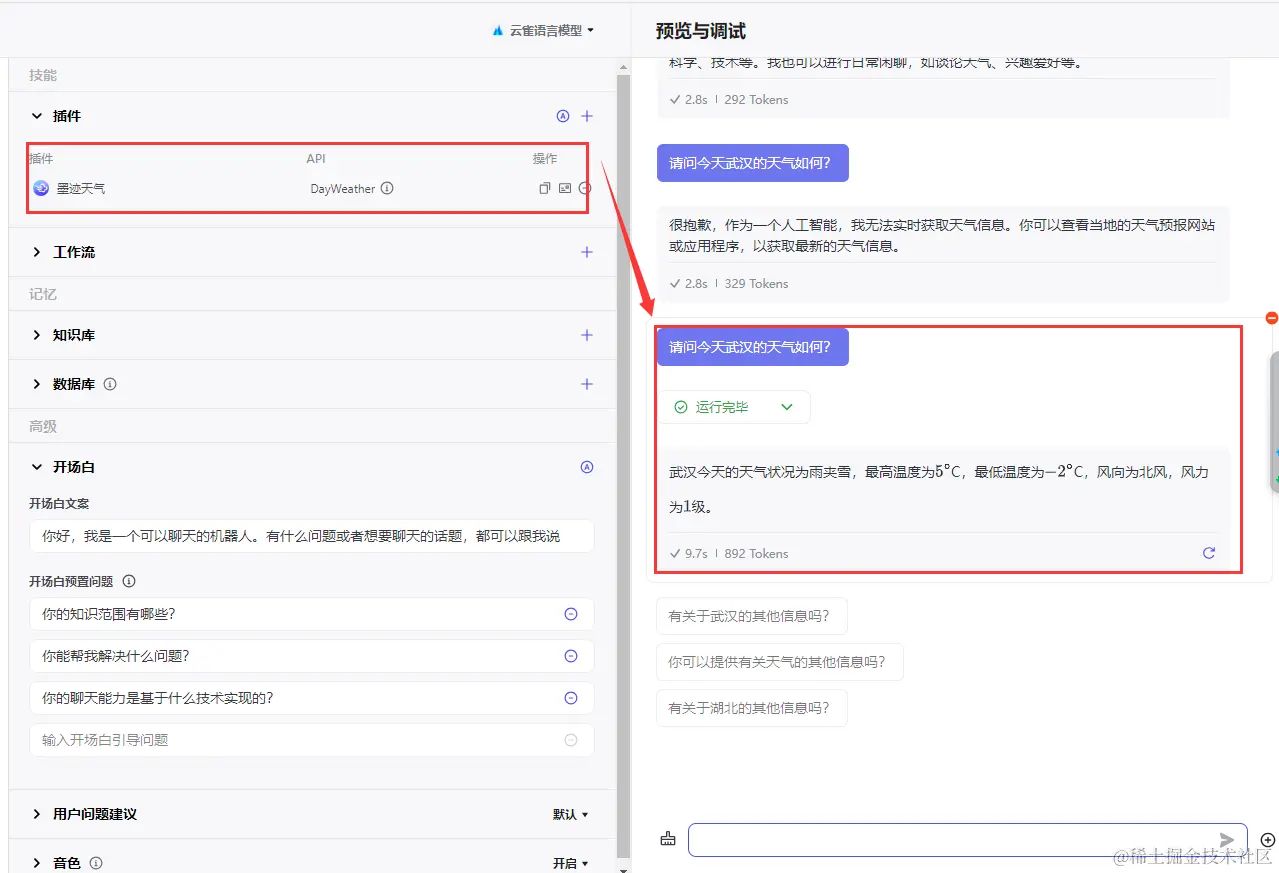The image size is (1279, 873).
Task: Click the 输入开场白引导问题 input field
Action: 311,740
